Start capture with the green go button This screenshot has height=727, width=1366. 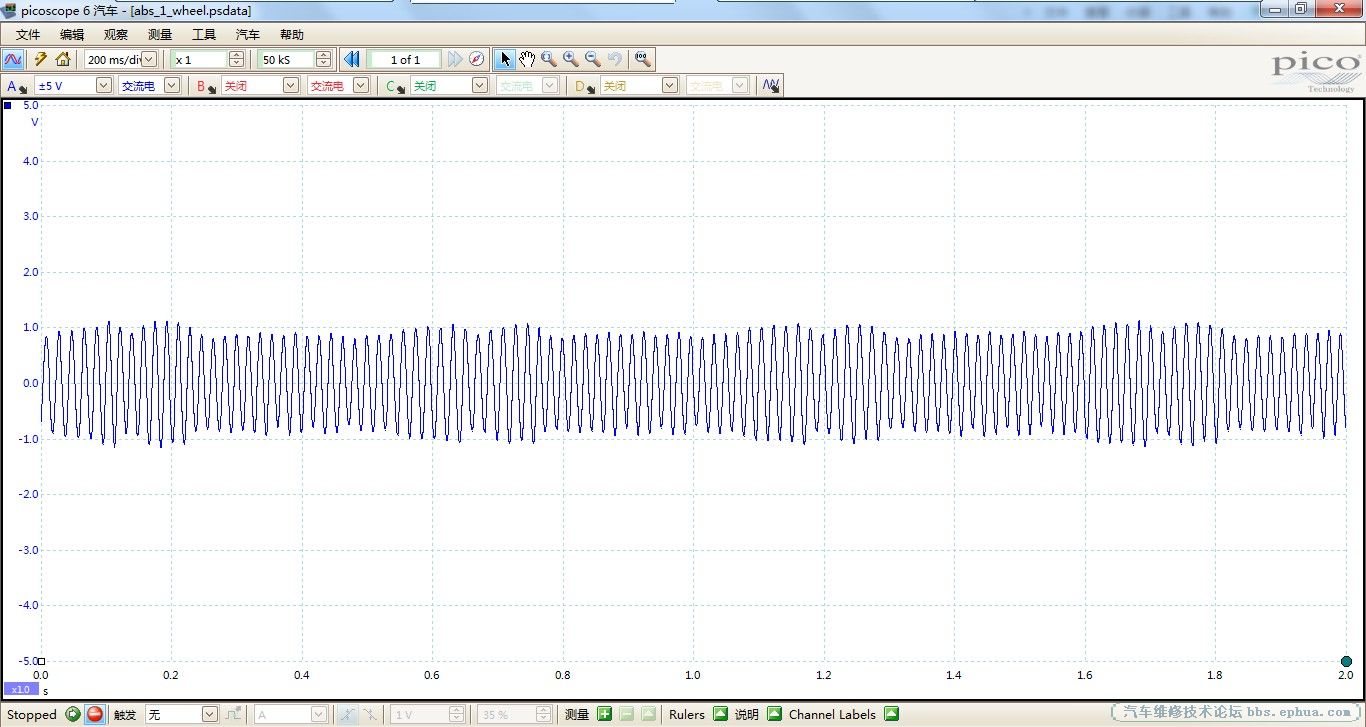point(73,714)
